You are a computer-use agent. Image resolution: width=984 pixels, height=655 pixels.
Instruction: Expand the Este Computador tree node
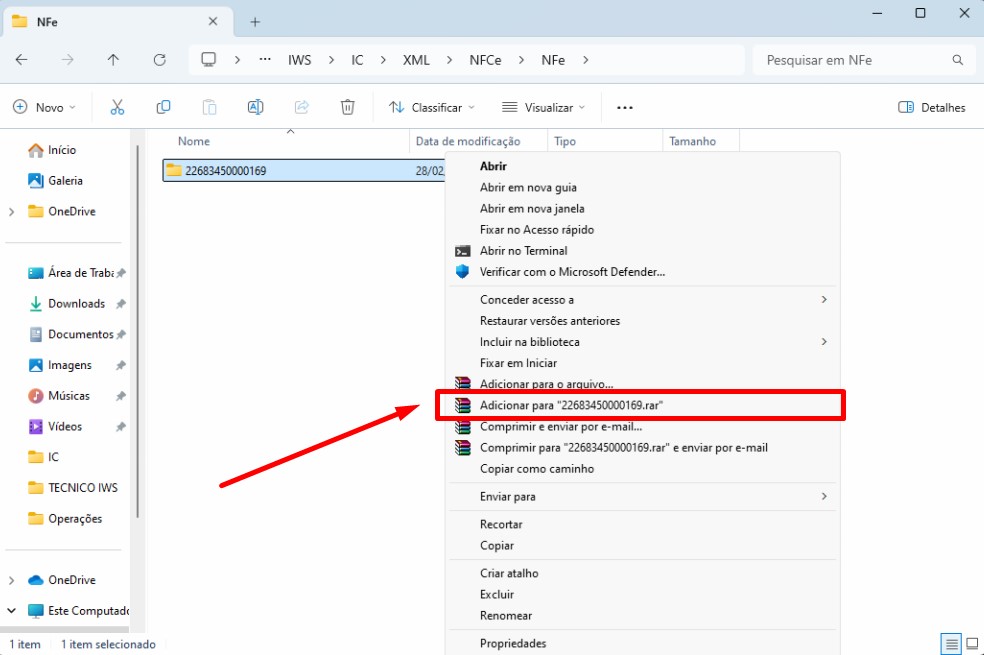(x=12, y=610)
